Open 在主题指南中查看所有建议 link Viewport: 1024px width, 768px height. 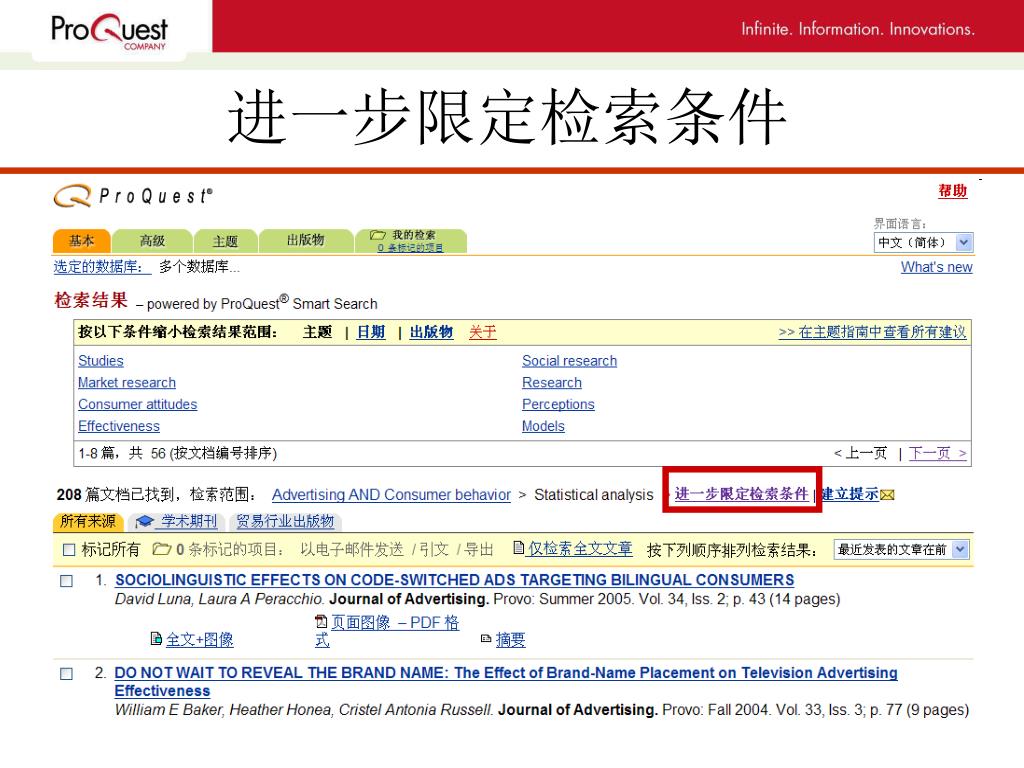click(872, 332)
